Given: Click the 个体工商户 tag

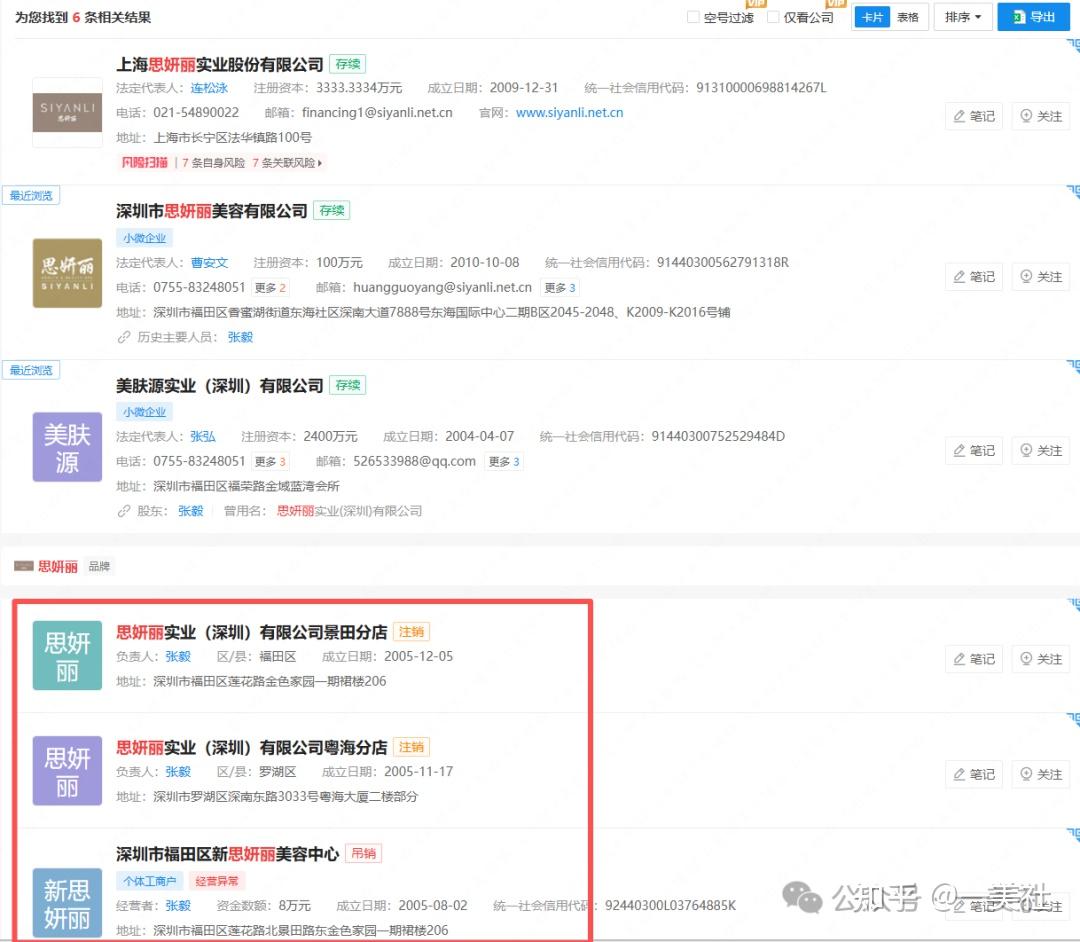Looking at the screenshot, I should click(149, 881).
